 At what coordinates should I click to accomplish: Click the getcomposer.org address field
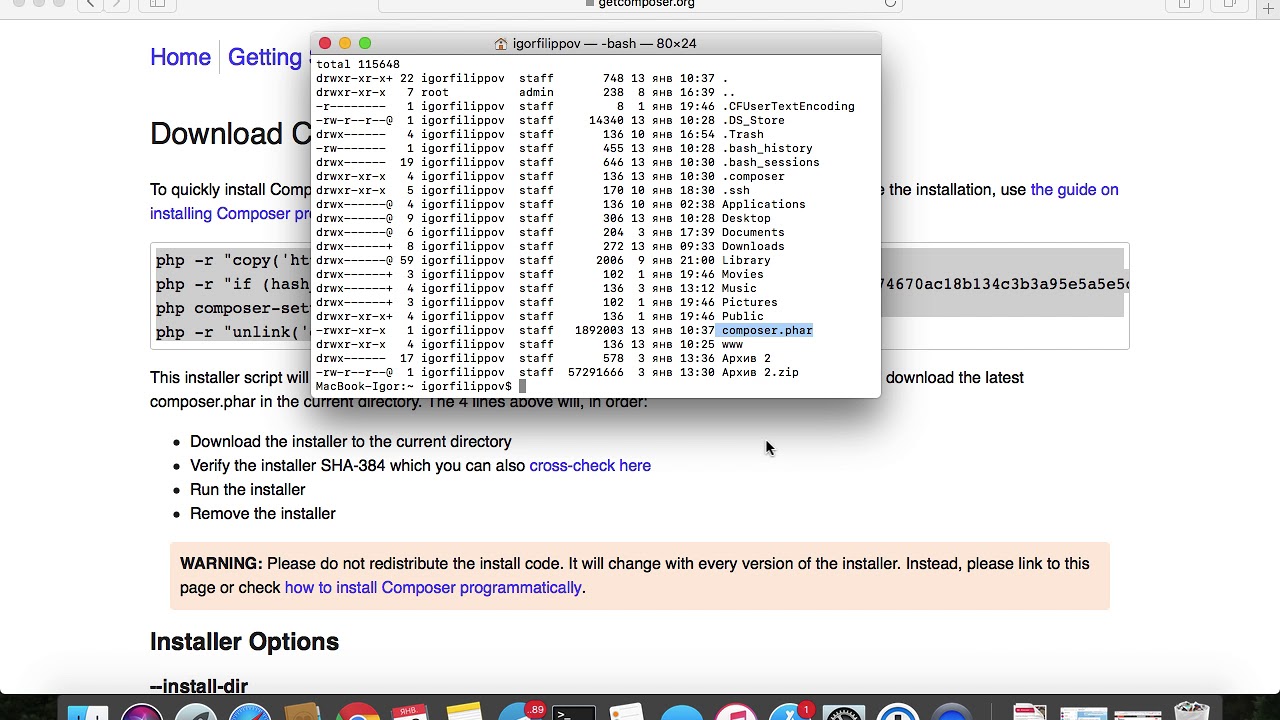(x=640, y=4)
